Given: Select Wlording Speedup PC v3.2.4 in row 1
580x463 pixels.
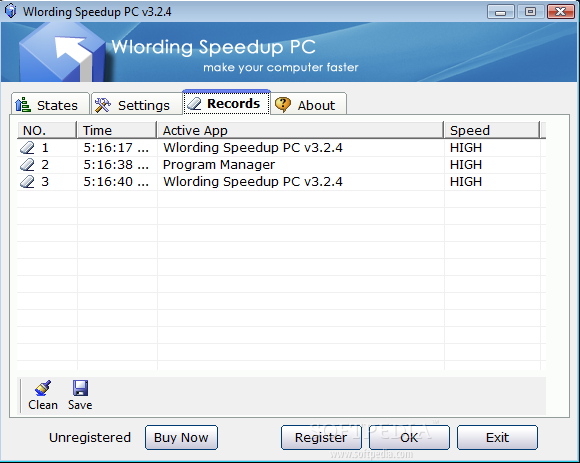Looking at the screenshot, I should click(253, 148).
